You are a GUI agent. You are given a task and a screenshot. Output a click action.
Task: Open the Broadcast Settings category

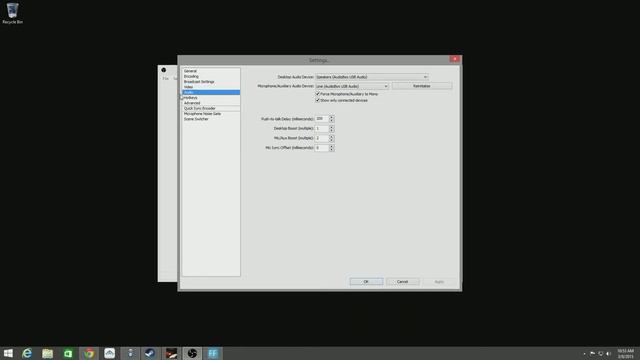[x=211, y=82]
